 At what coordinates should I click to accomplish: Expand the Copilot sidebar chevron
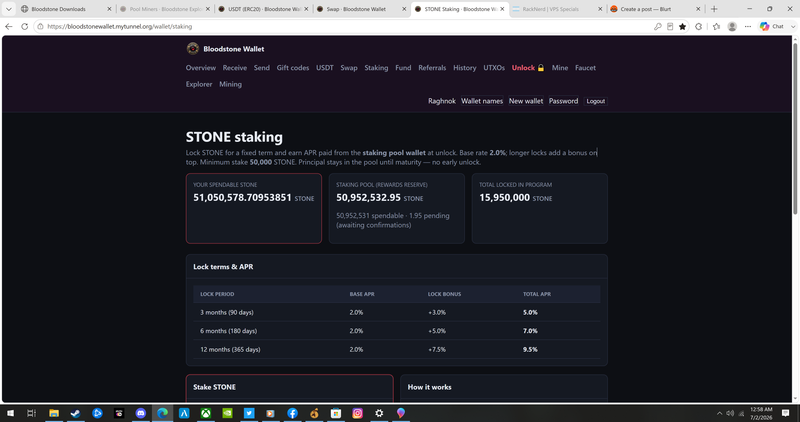coord(793,27)
